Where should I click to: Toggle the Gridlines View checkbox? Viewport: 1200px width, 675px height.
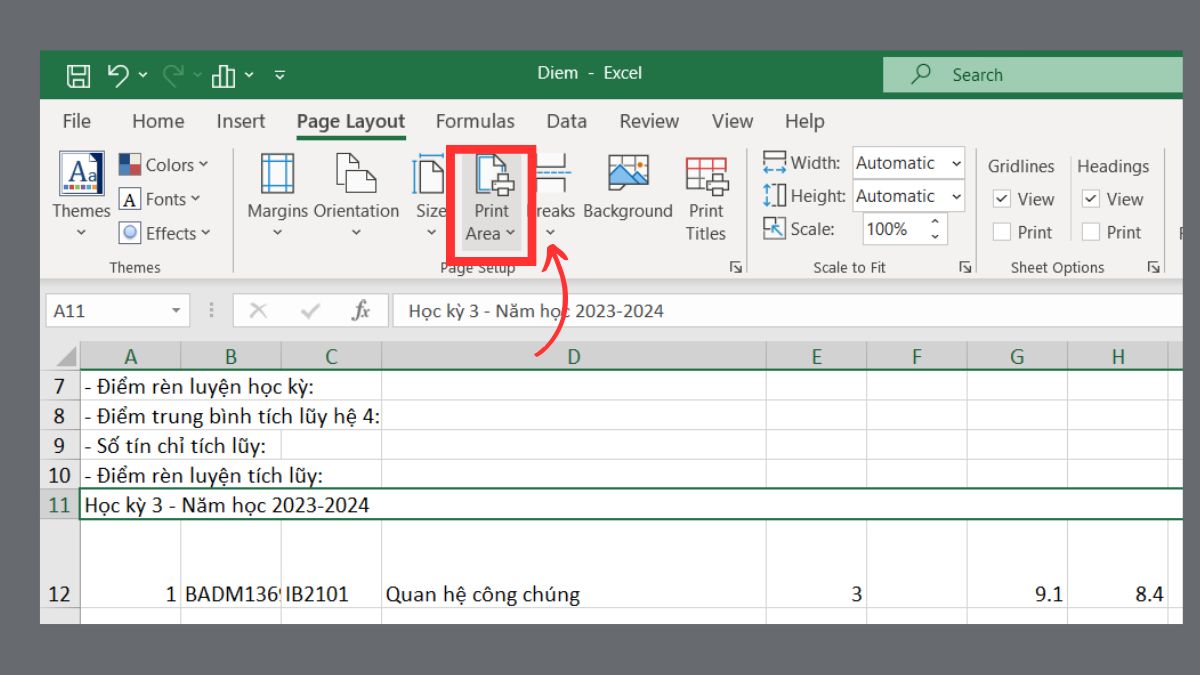pos(1001,199)
